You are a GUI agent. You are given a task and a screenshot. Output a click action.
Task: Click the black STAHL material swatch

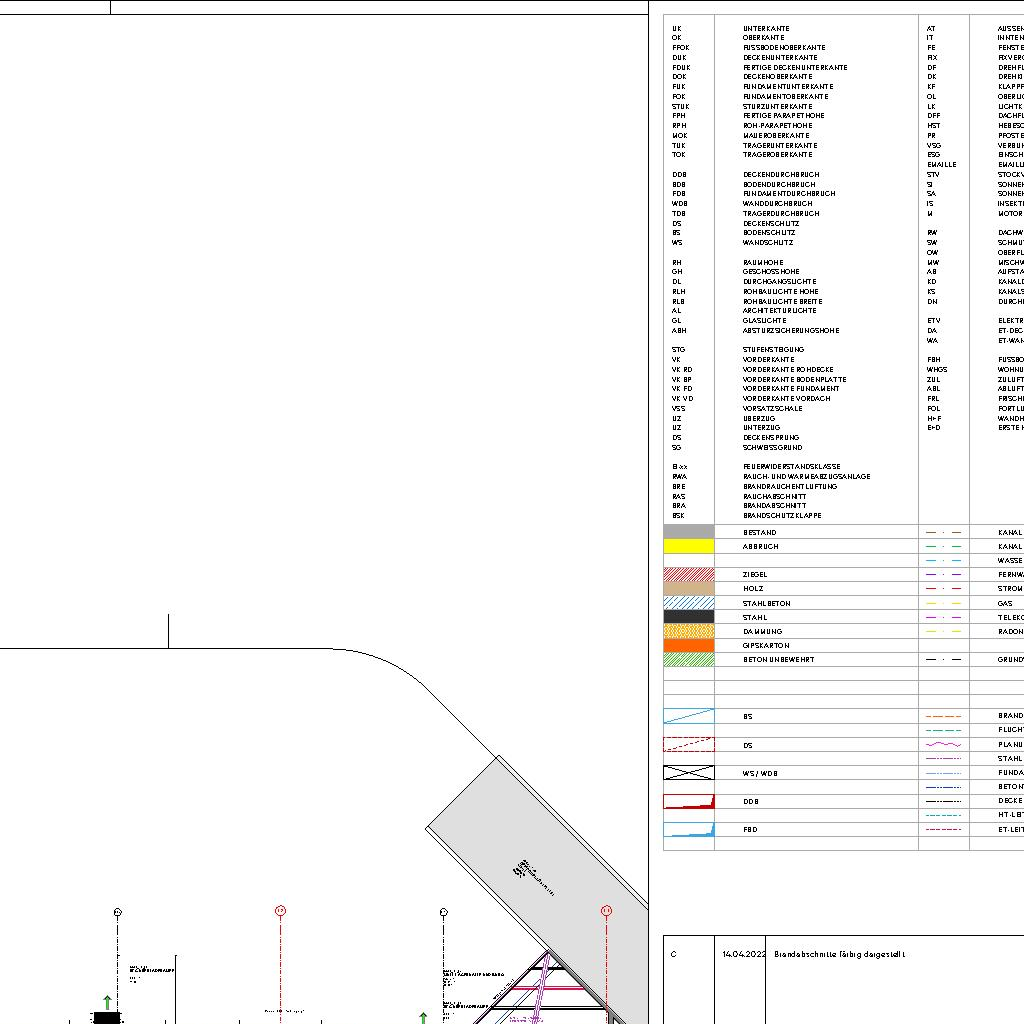[x=689, y=617]
